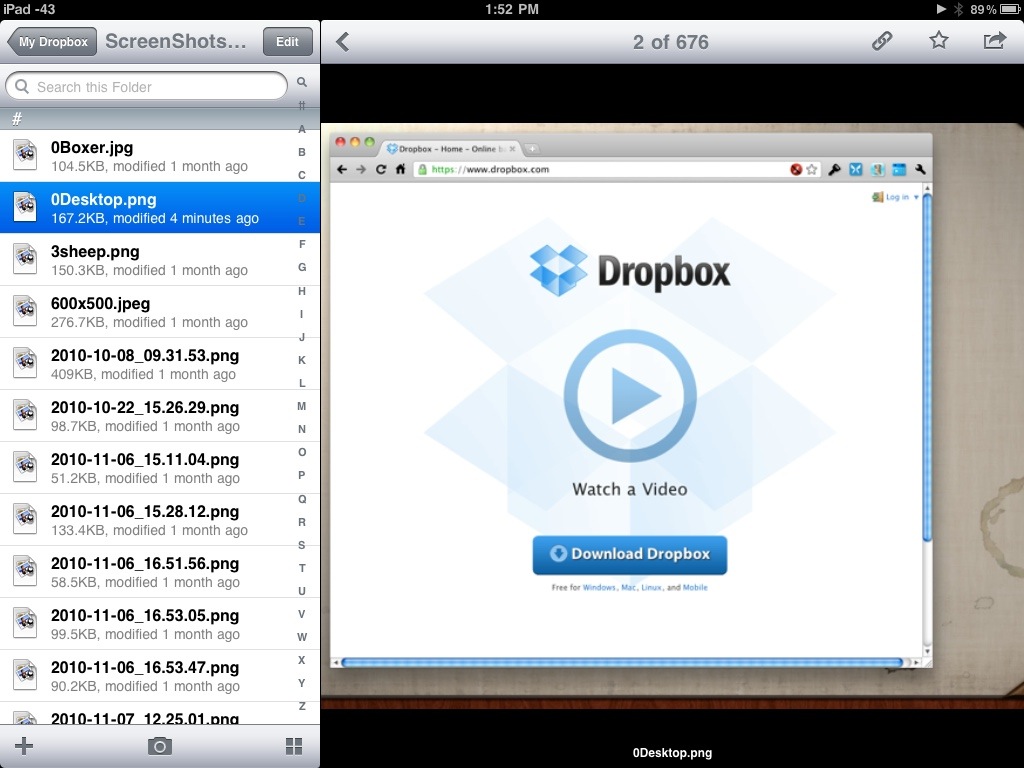Open 2010-11-06_15.28.12.png
Image resolution: width=1024 pixels, height=768 pixels.
click(160, 520)
